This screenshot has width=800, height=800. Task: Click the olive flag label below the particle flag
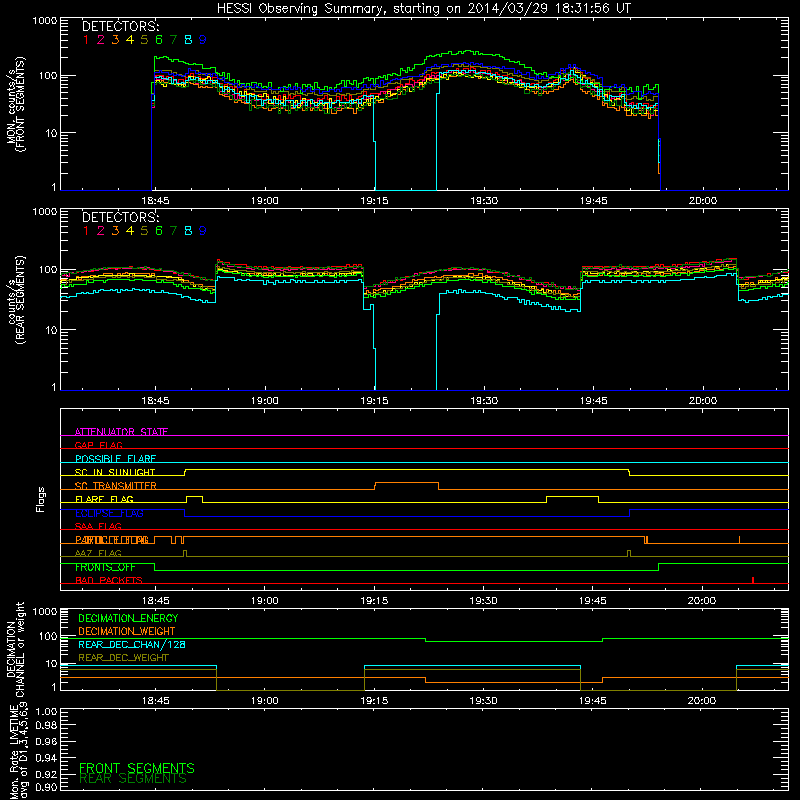tap(98, 553)
